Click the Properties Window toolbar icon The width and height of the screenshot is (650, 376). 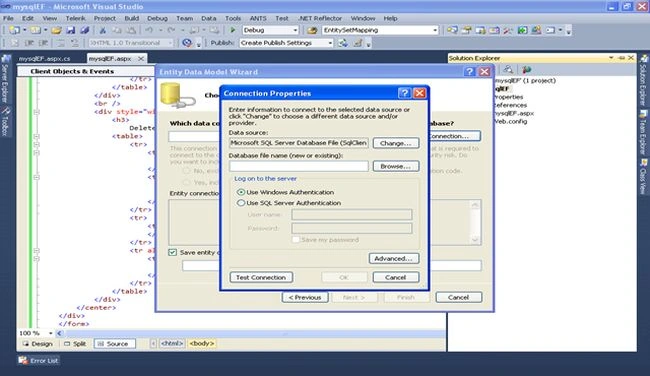pyautogui.click(x=466, y=30)
